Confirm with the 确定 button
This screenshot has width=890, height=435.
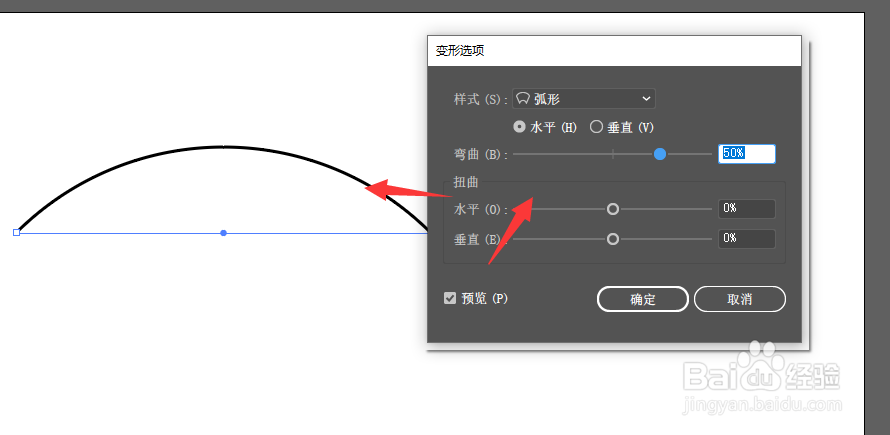pos(643,299)
